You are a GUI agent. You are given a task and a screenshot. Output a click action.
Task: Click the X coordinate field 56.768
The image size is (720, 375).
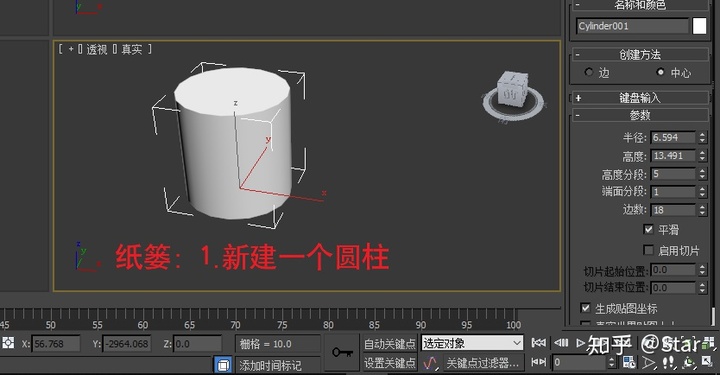pos(56,343)
